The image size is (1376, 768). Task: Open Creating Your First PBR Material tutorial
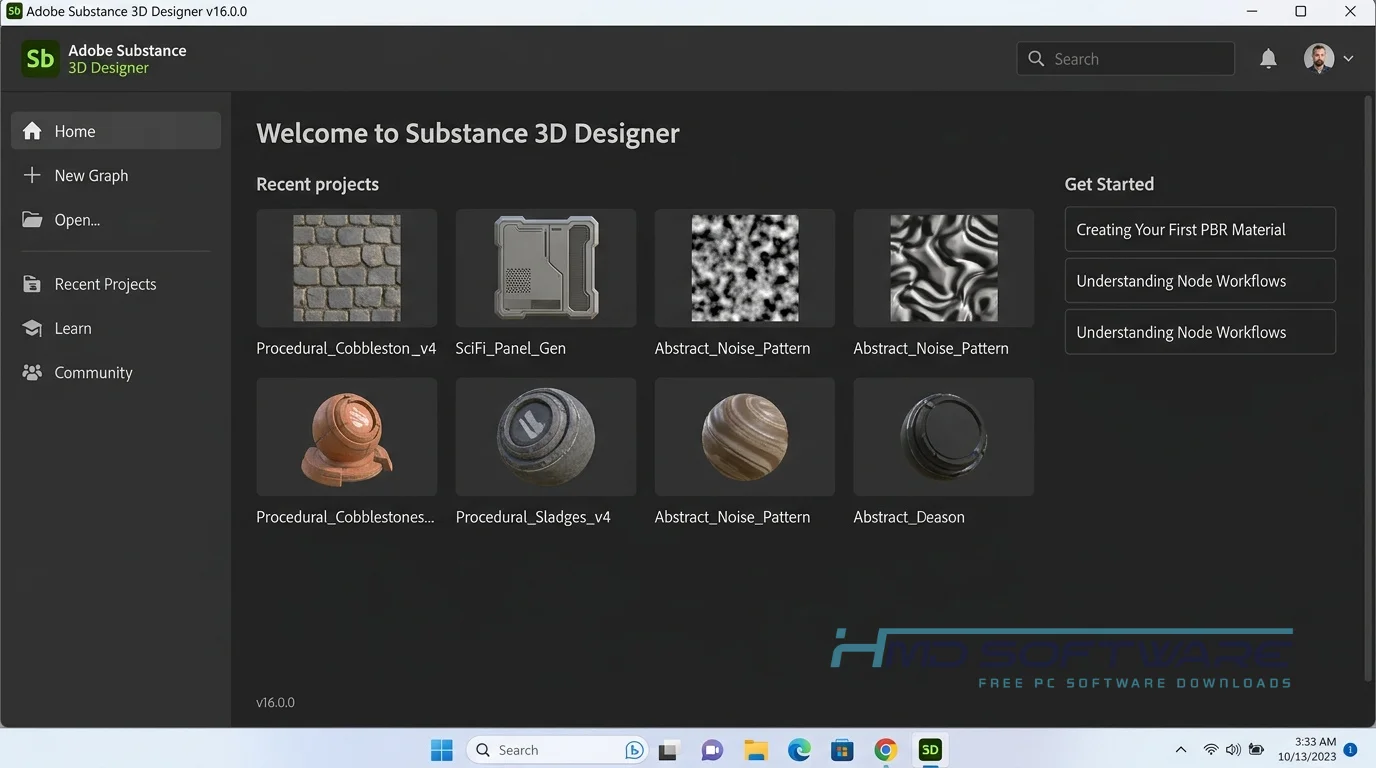pos(1200,229)
